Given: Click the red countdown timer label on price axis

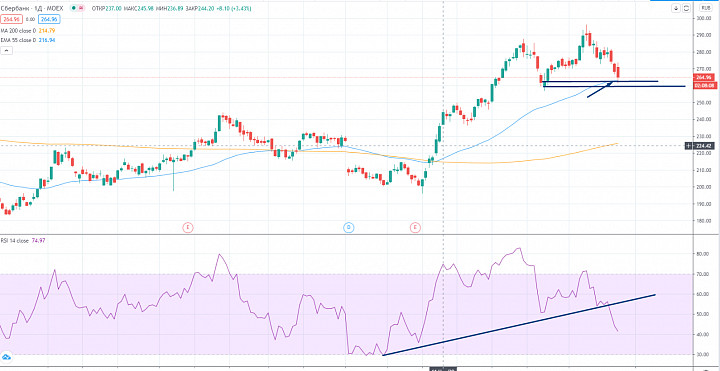Looking at the screenshot, I should (704, 85).
